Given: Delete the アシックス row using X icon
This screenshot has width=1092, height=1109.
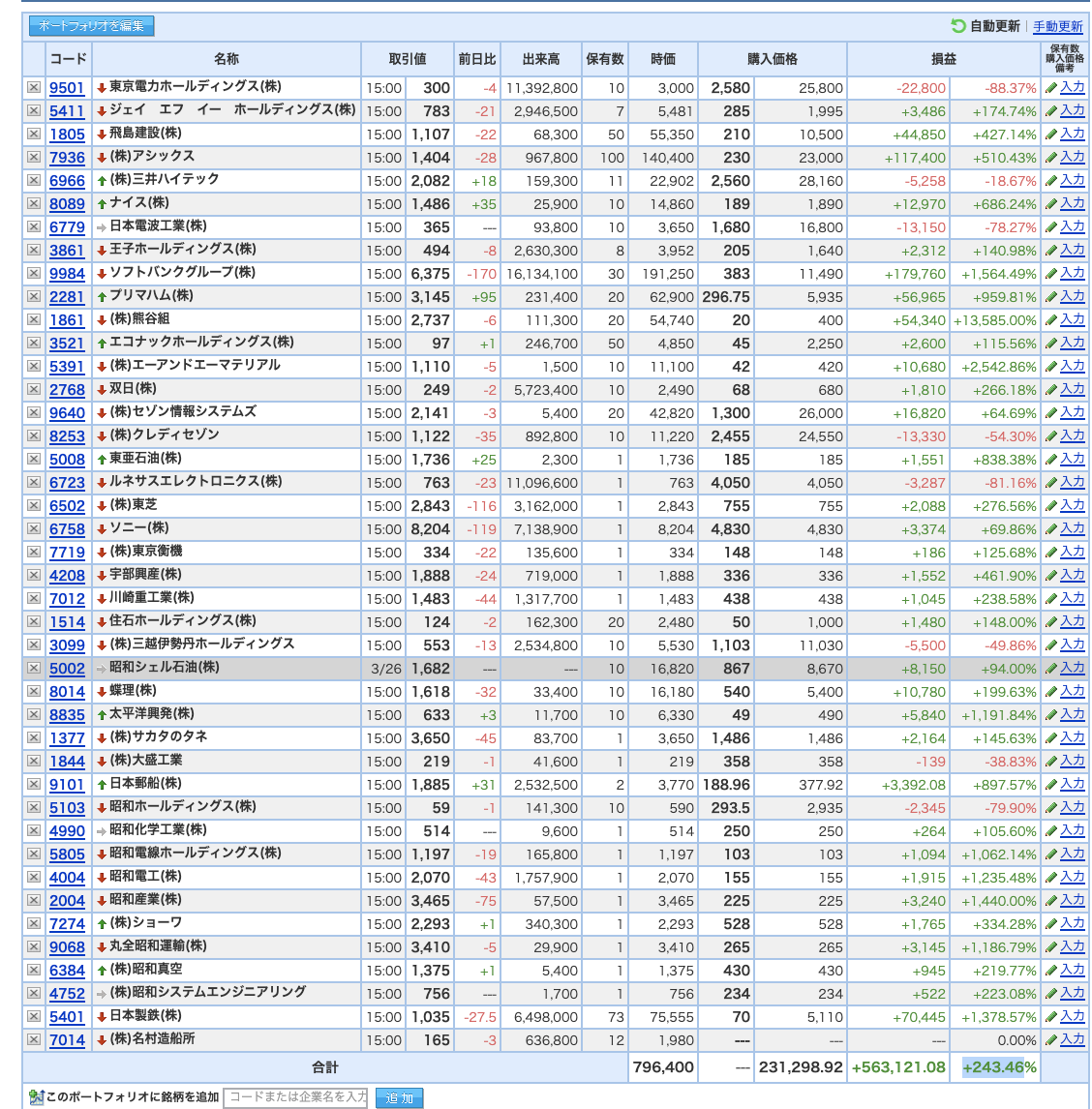Looking at the screenshot, I should tap(33, 157).
